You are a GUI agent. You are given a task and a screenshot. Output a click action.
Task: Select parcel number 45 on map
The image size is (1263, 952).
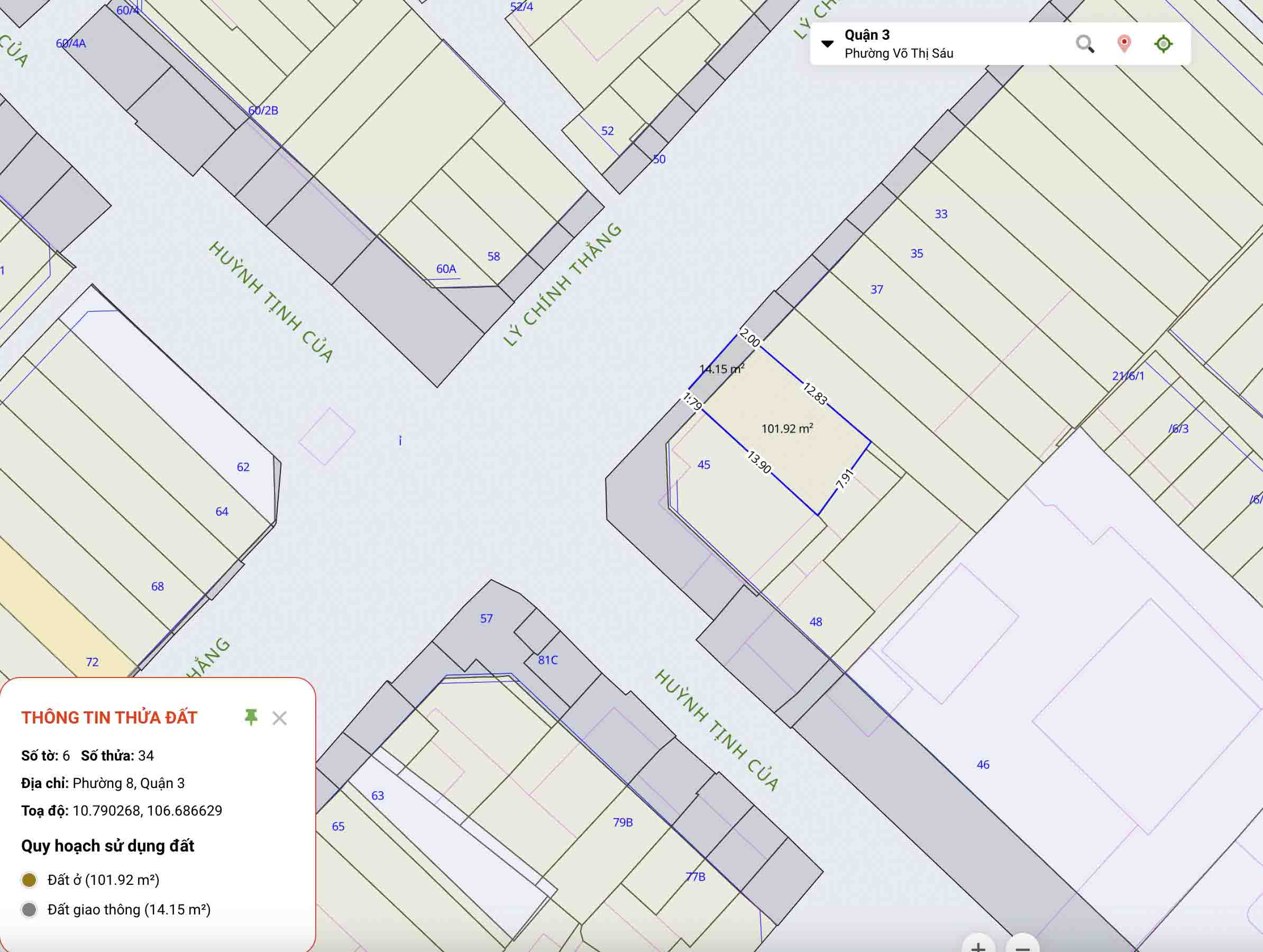(x=703, y=465)
